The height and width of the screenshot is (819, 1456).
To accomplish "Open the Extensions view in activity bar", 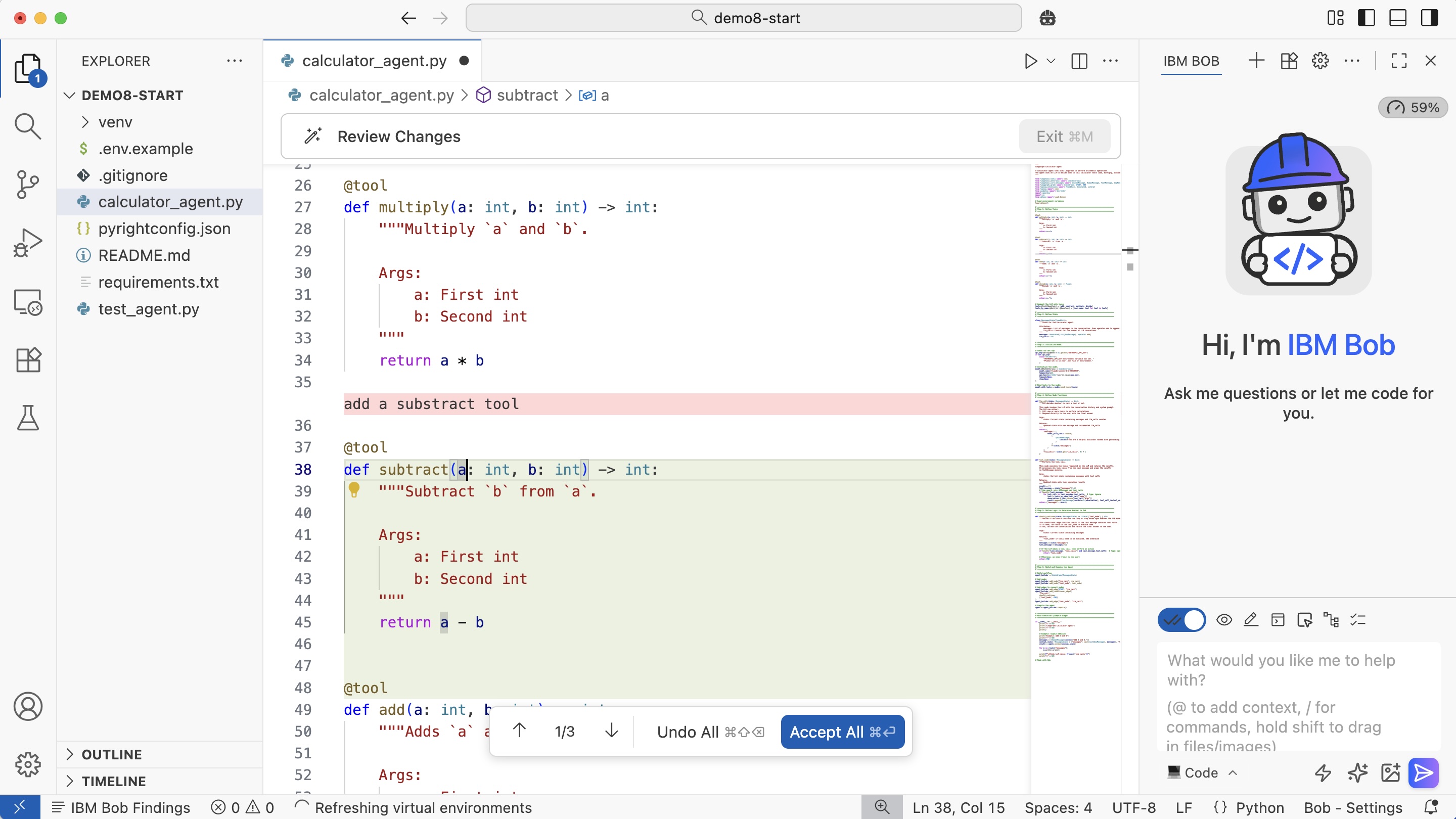I will click(27, 359).
